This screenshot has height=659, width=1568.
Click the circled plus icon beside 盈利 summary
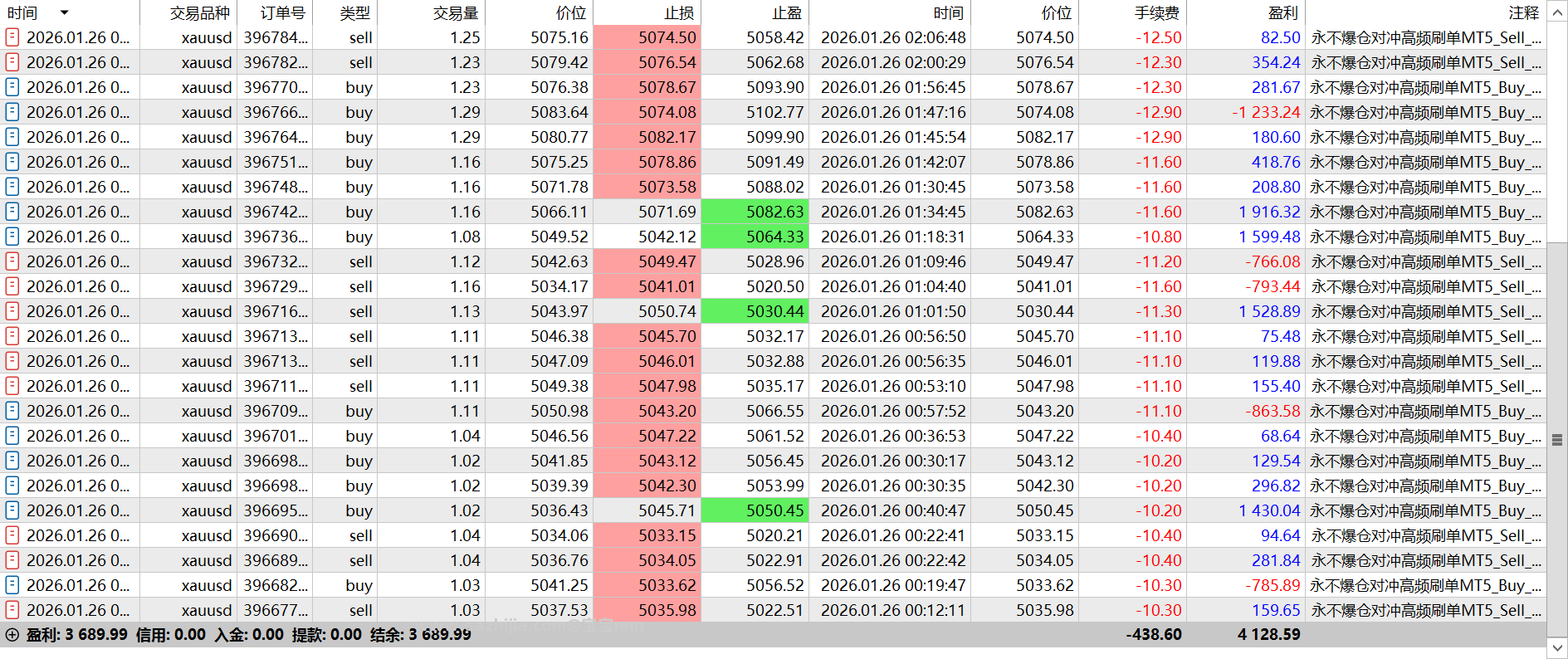[12, 635]
